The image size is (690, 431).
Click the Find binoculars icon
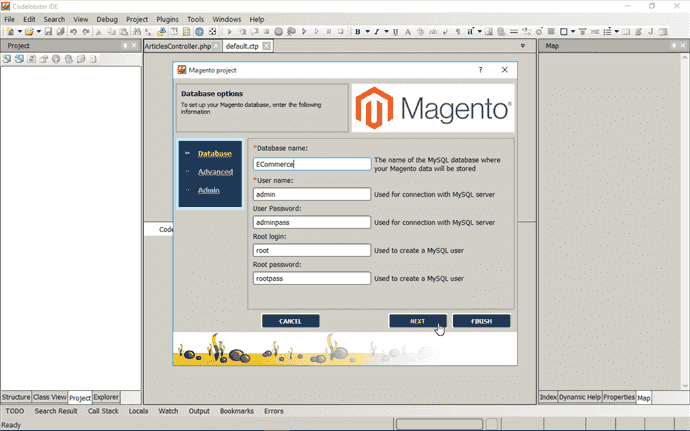point(136,32)
